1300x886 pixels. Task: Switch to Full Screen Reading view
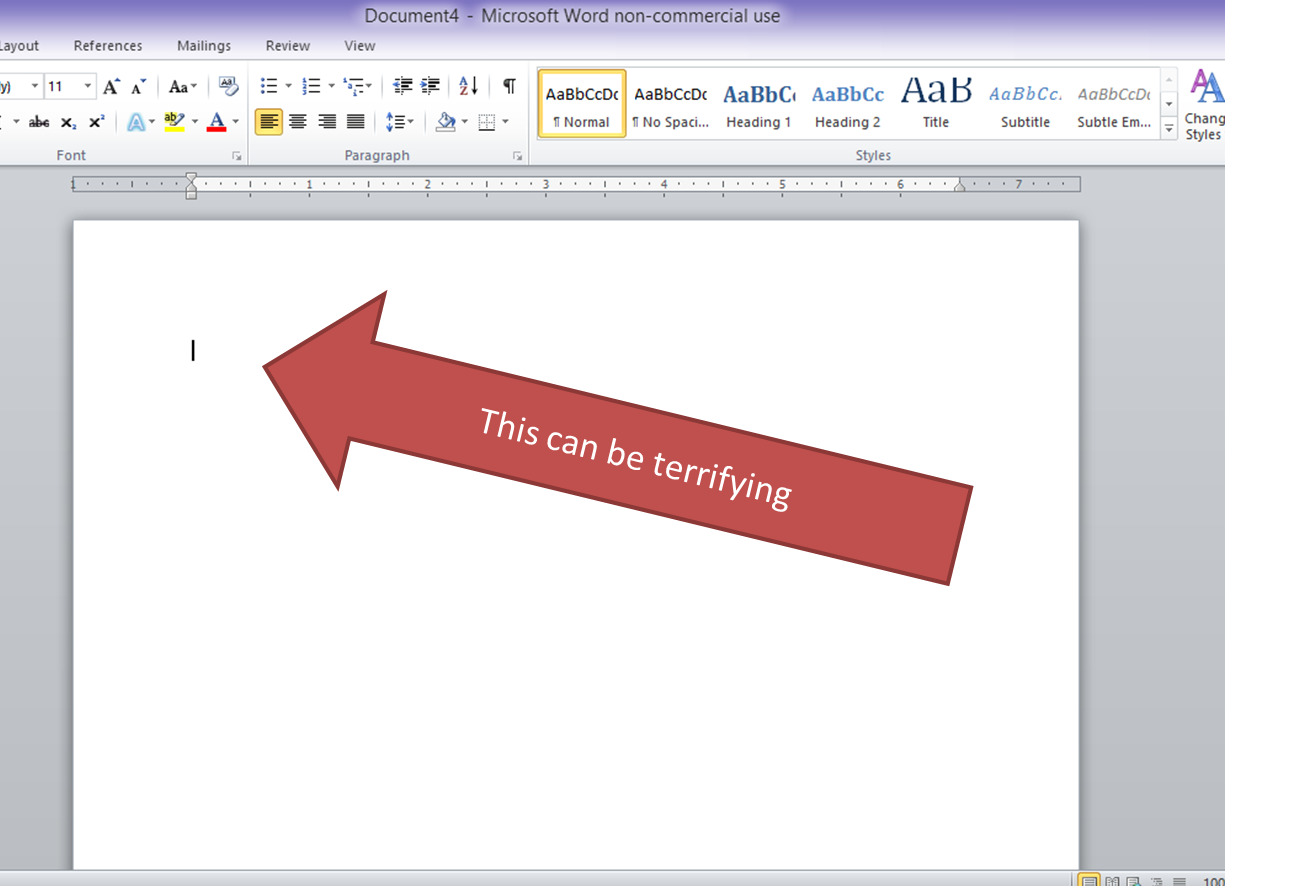pyautogui.click(x=1112, y=881)
